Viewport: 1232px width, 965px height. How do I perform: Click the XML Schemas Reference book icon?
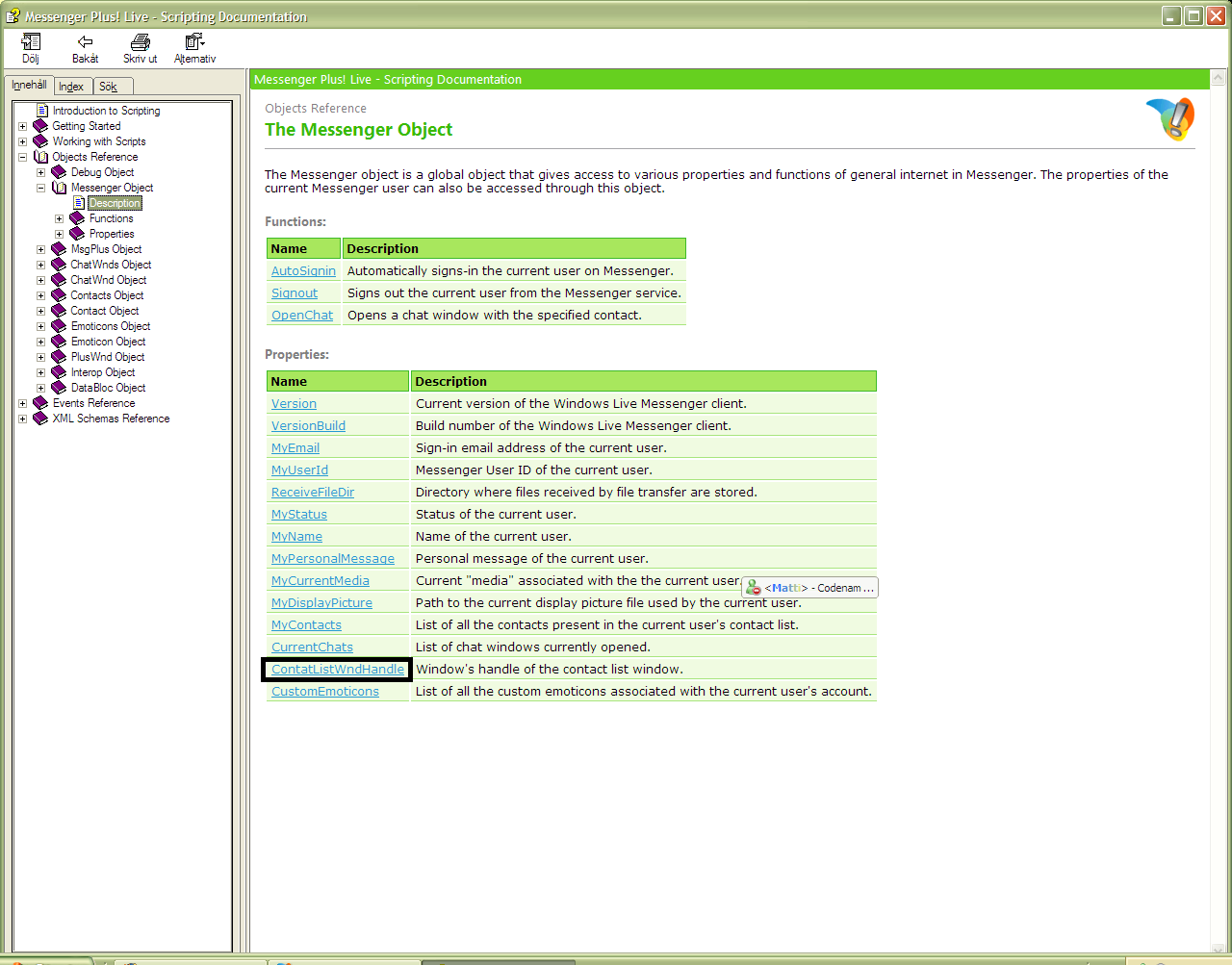point(40,419)
